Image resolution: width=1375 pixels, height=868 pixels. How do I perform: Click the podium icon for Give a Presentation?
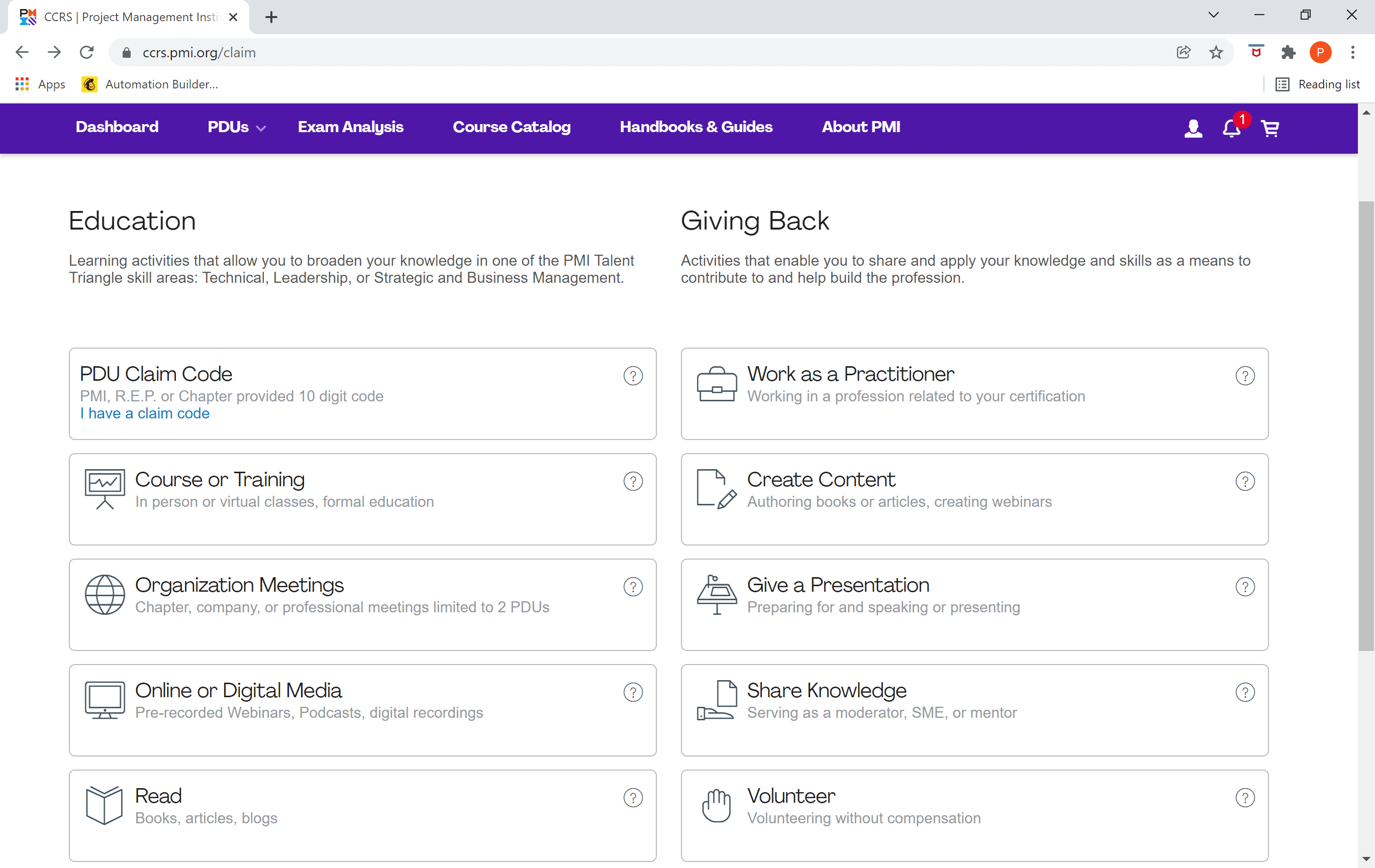(717, 595)
